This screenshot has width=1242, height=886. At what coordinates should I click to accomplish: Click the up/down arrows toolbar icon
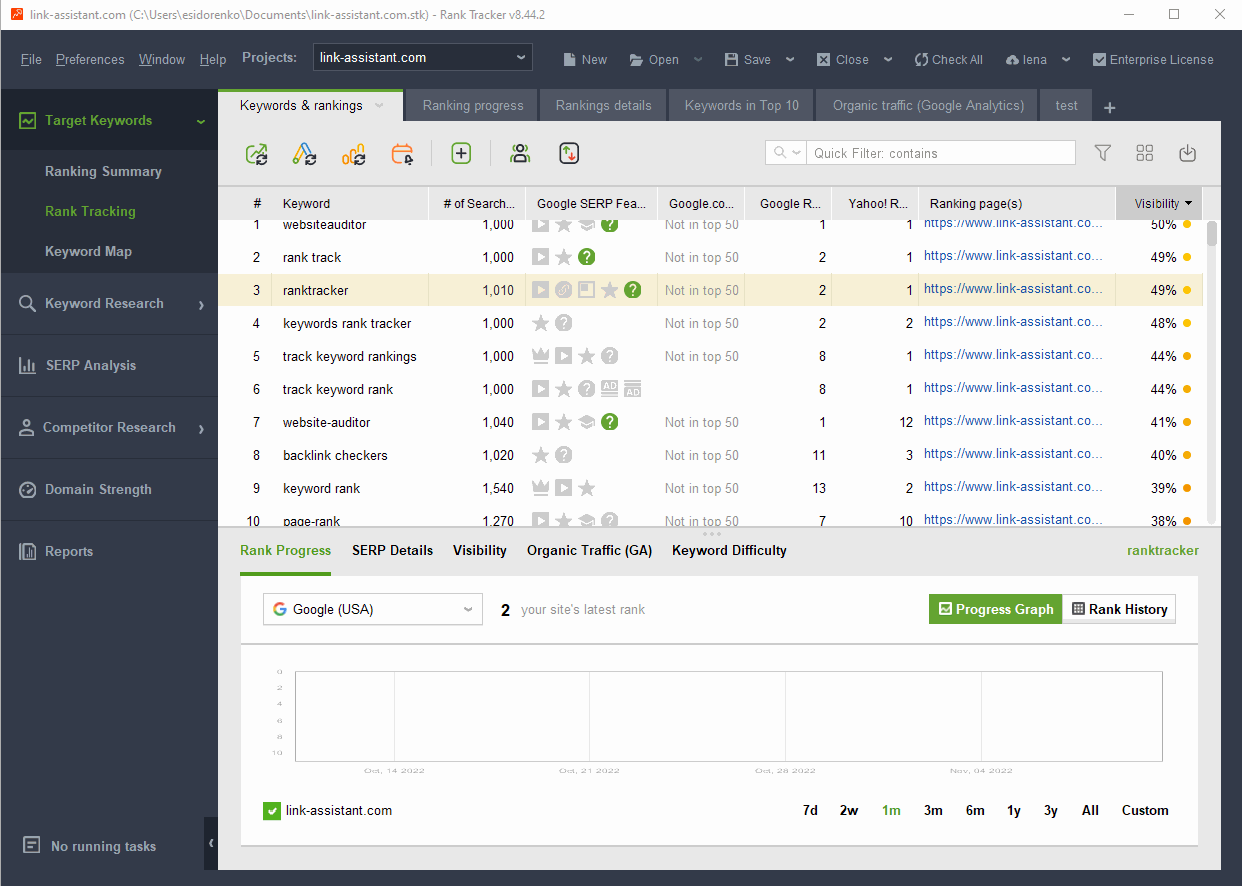(569, 153)
